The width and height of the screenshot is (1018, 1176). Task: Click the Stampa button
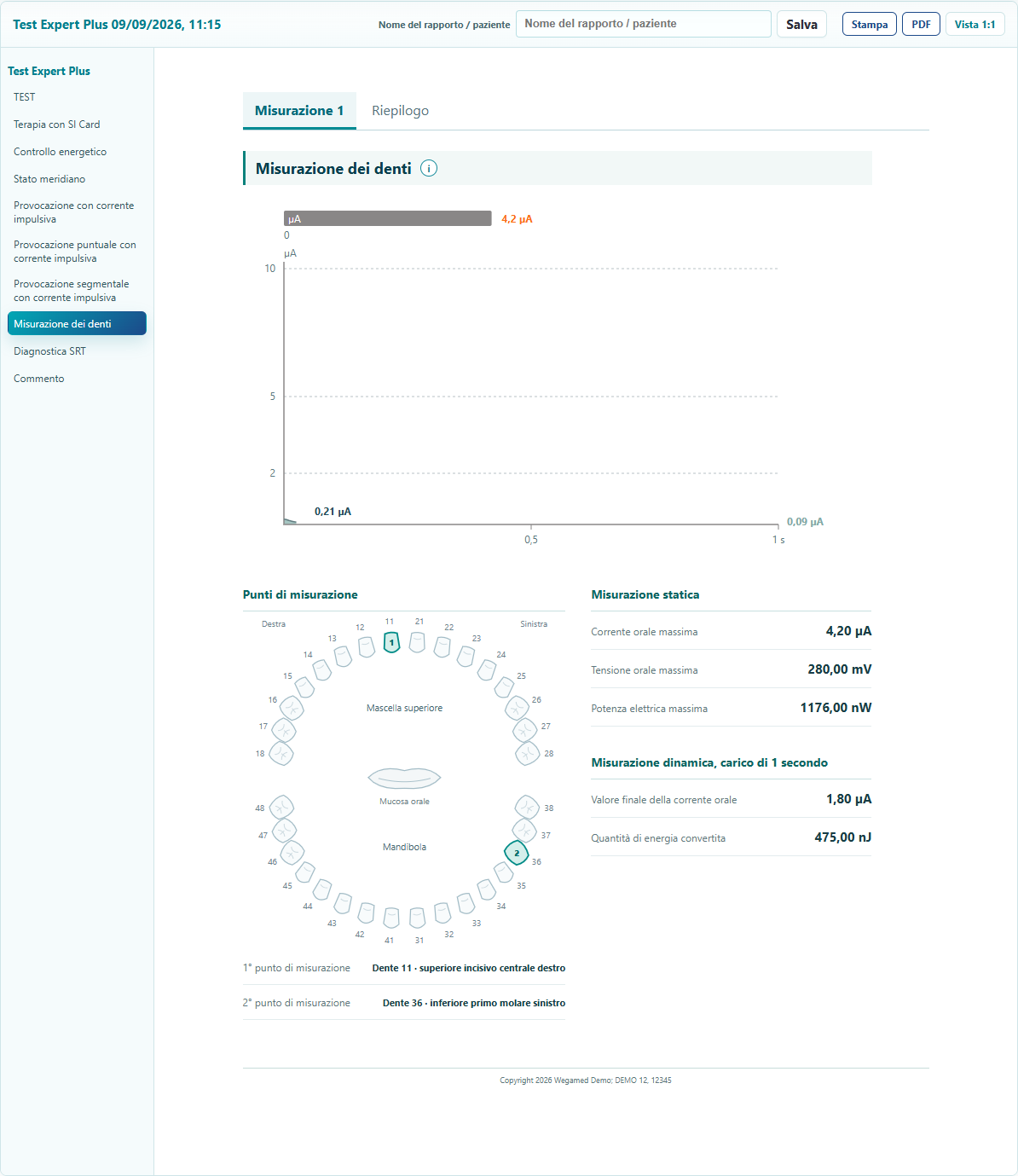[x=870, y=24]
